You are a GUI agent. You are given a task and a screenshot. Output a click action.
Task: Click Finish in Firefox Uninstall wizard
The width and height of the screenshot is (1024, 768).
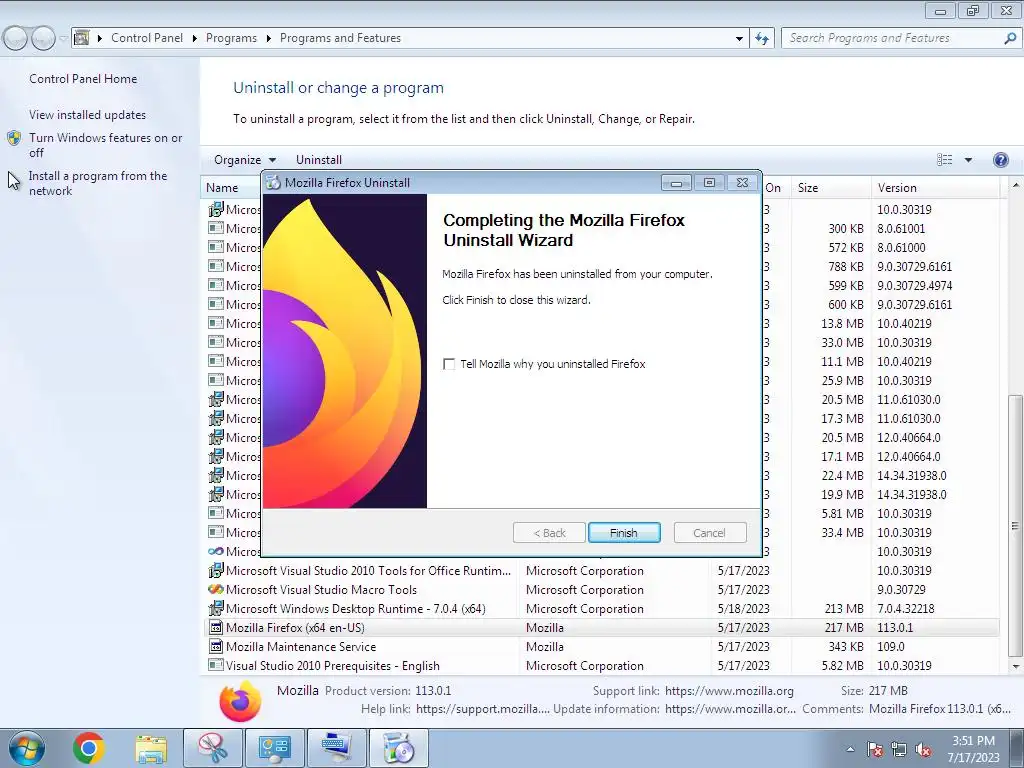(624, 533)
